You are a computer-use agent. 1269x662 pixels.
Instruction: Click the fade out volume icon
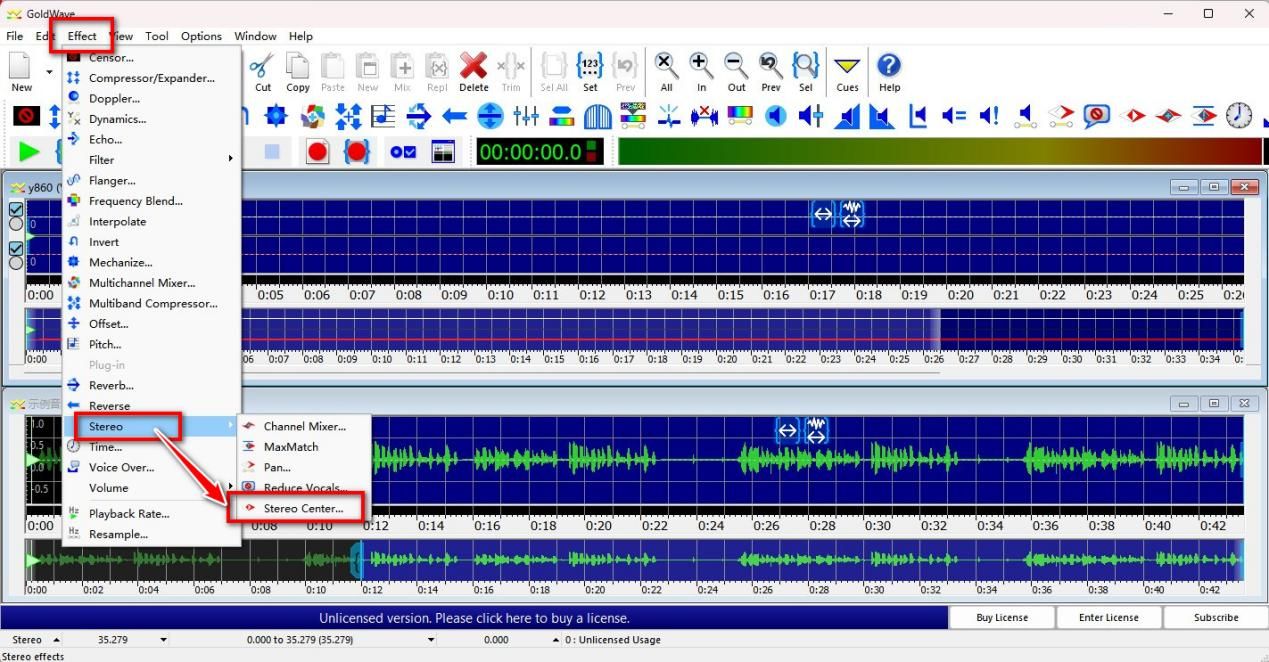(x=881, y=116)
